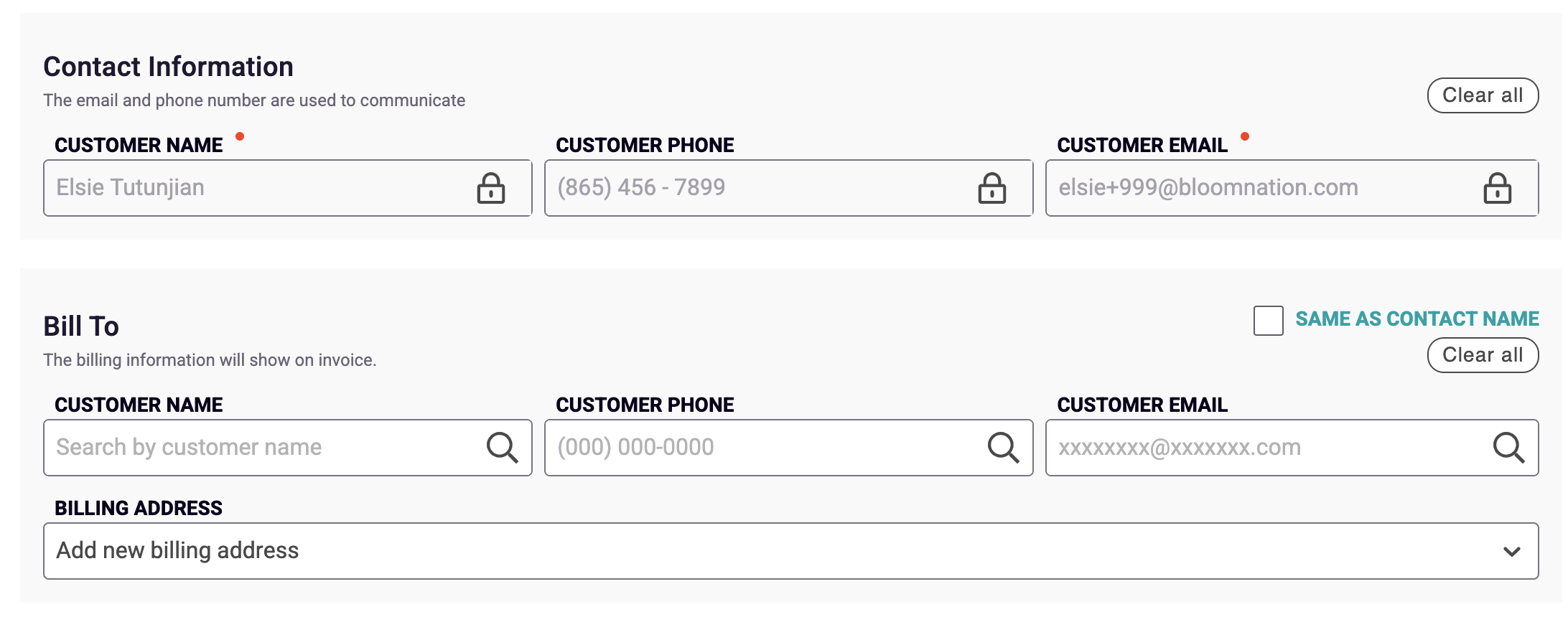Click the xxxxxxxx@xxxxxxx.com email input

pyautogui.click(x=1292, y=448)
